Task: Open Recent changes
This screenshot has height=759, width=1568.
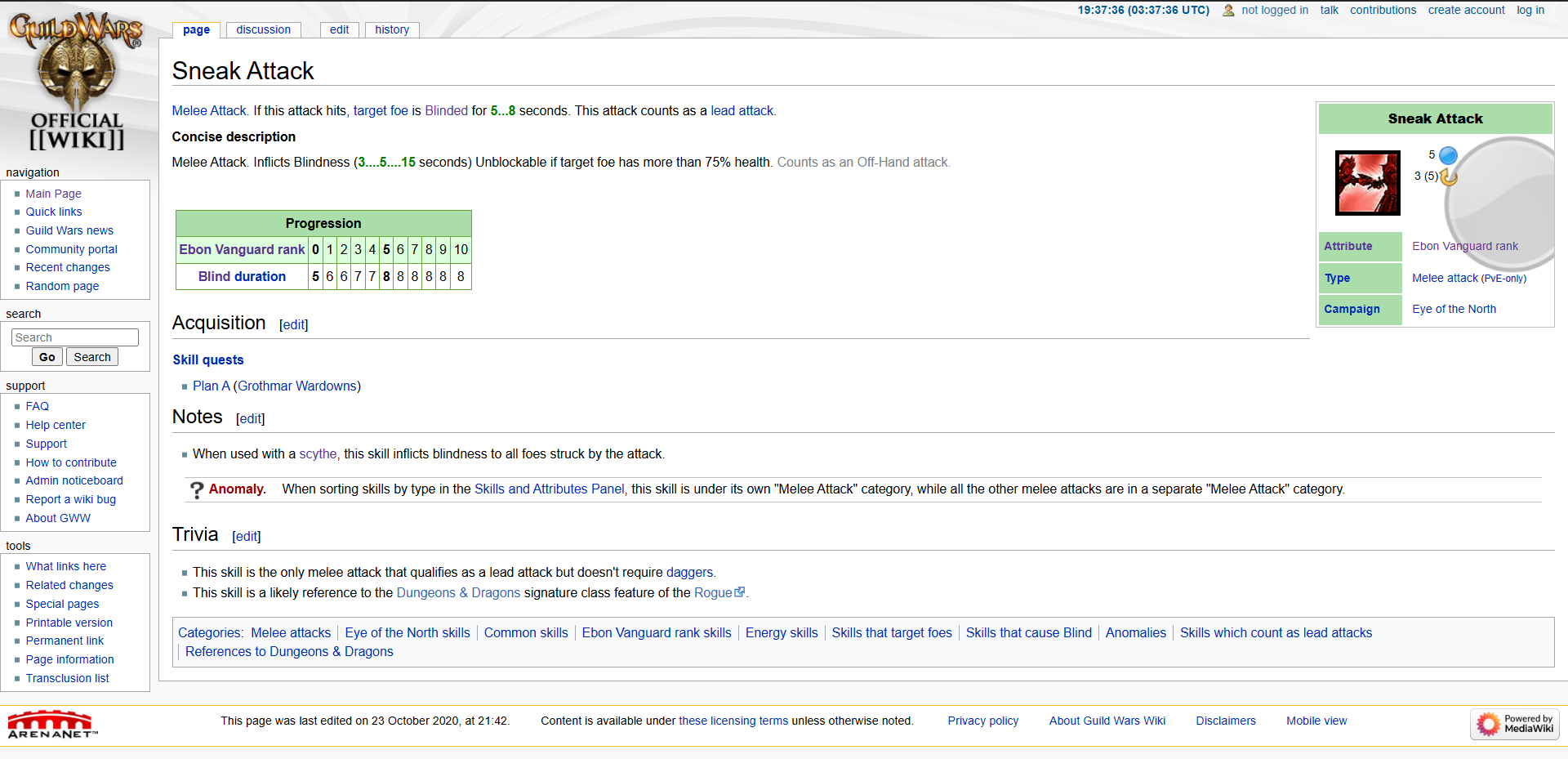Action: point(68,267)
